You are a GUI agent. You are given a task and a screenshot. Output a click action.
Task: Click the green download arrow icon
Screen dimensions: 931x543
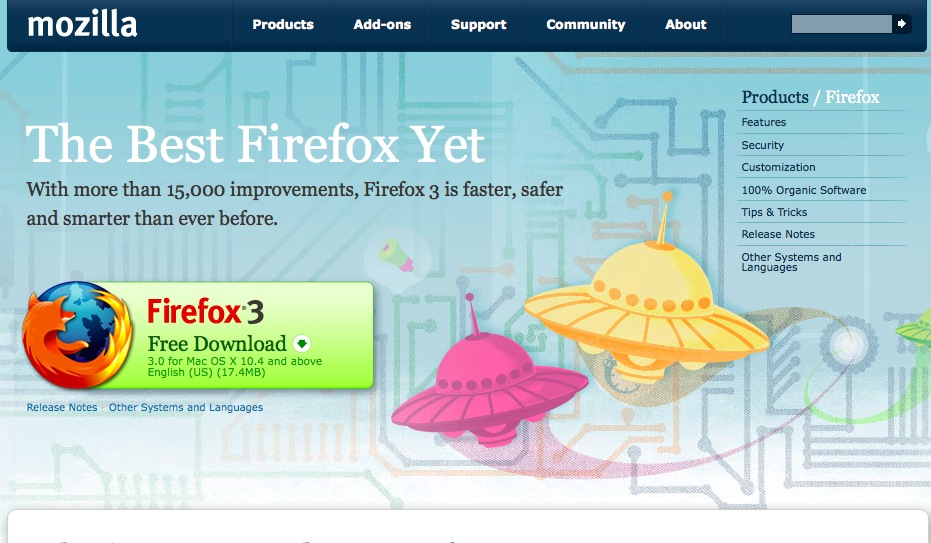(x=302, y=344)
